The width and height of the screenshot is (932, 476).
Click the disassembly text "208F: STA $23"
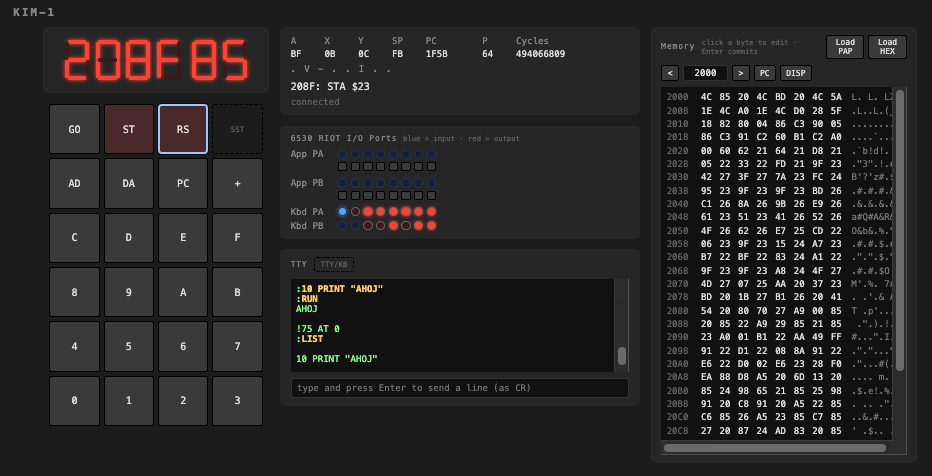point(330,87)
